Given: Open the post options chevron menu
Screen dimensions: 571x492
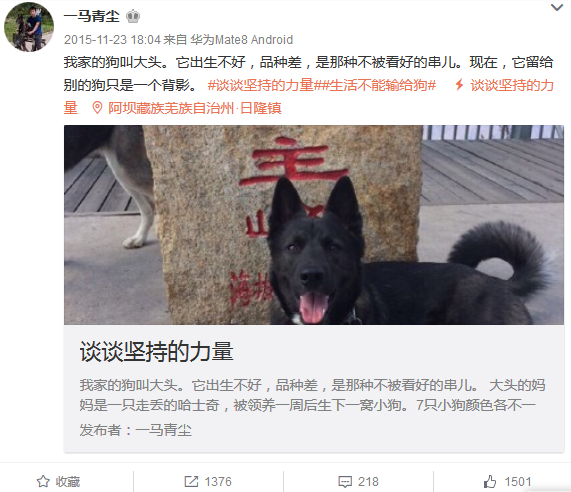Looking at the screenshot, I should tap(557, 7).
